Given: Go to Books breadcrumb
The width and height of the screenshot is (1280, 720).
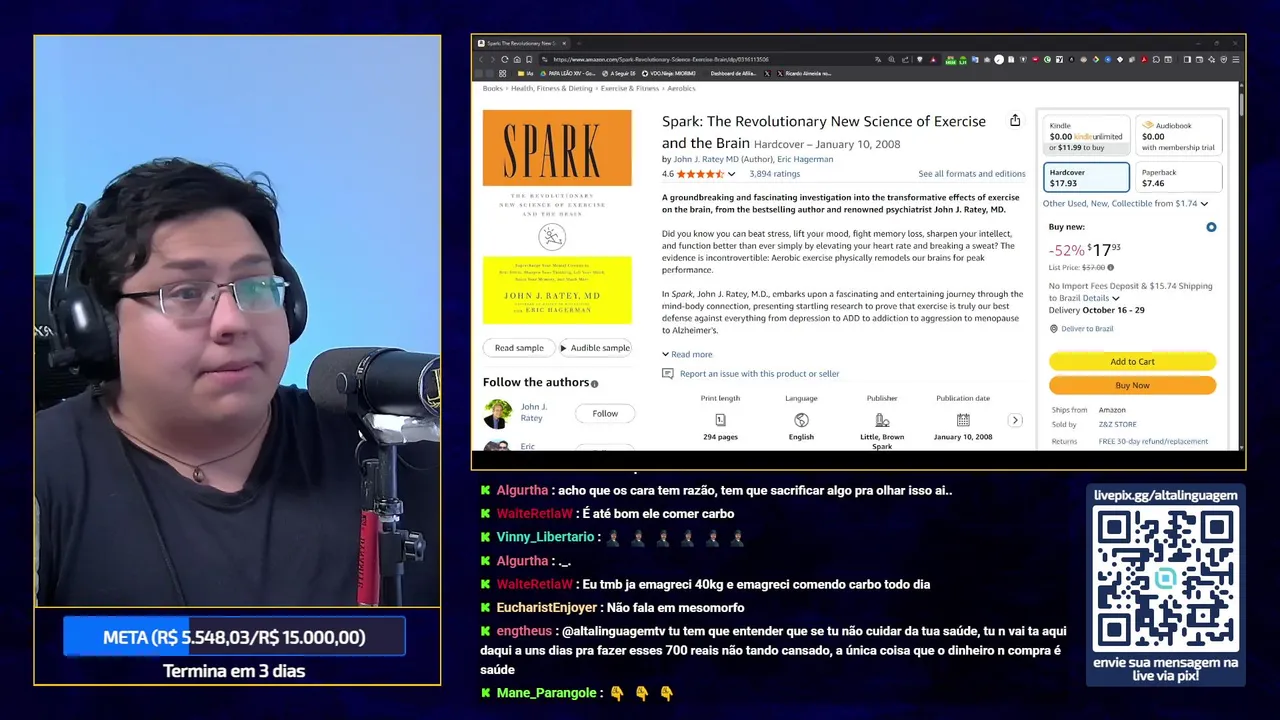Looking at the screenshot, I should tap(493, 88).
